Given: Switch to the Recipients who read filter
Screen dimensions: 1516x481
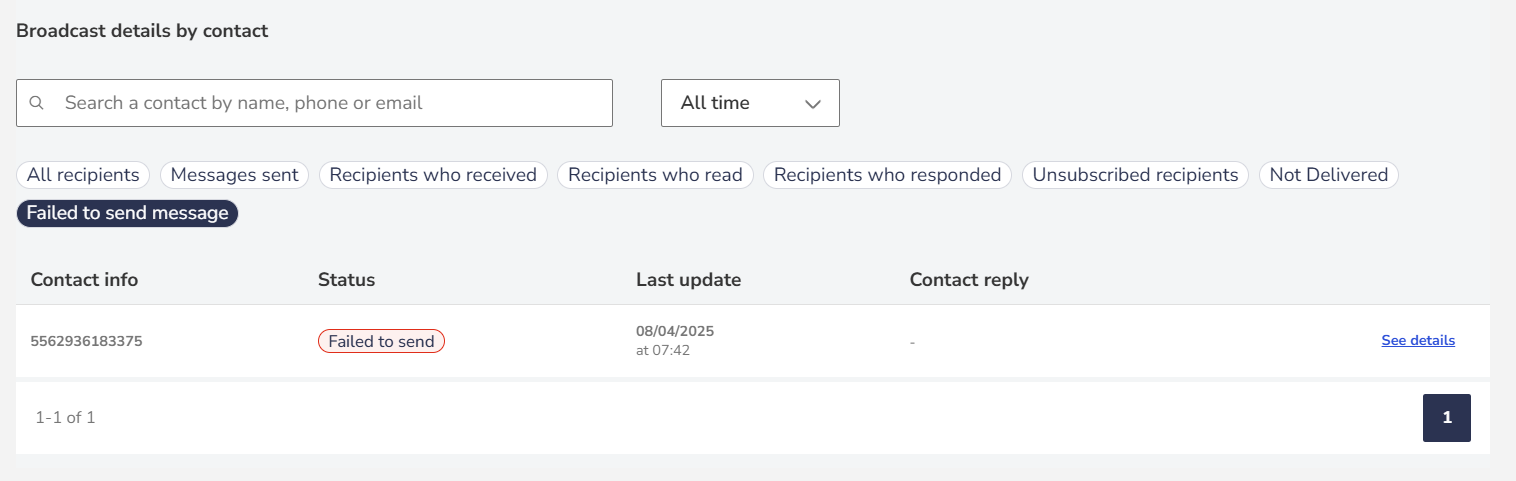Looking at the screenshot, I should [x=655, y=175].
